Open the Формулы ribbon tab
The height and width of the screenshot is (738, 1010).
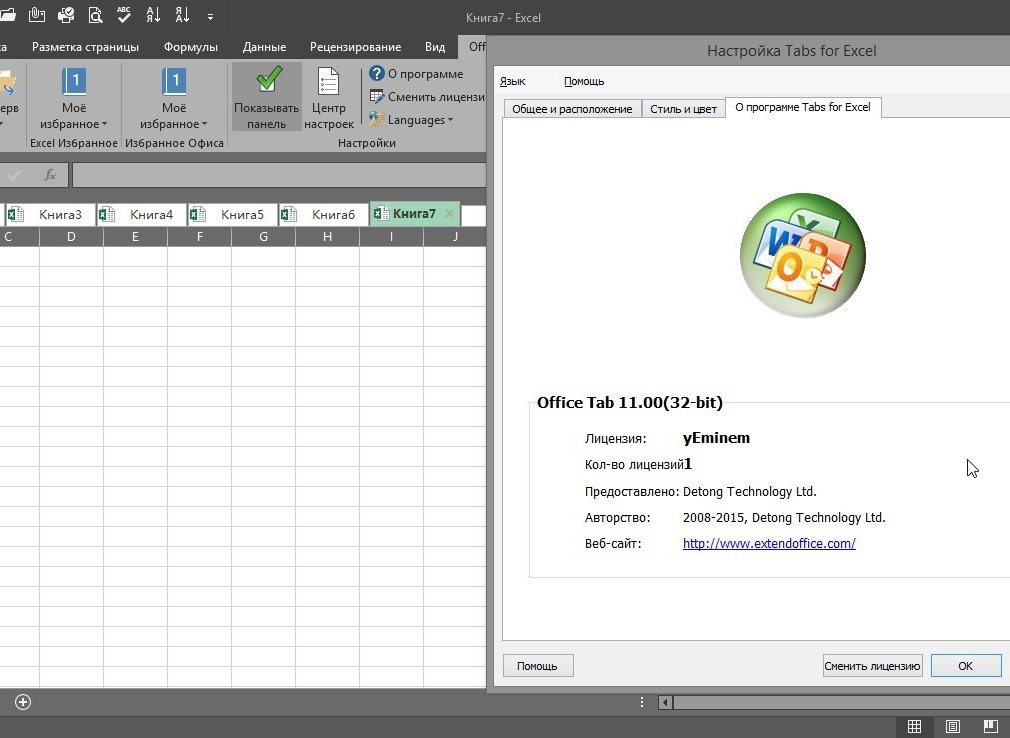tap(191, 47)
